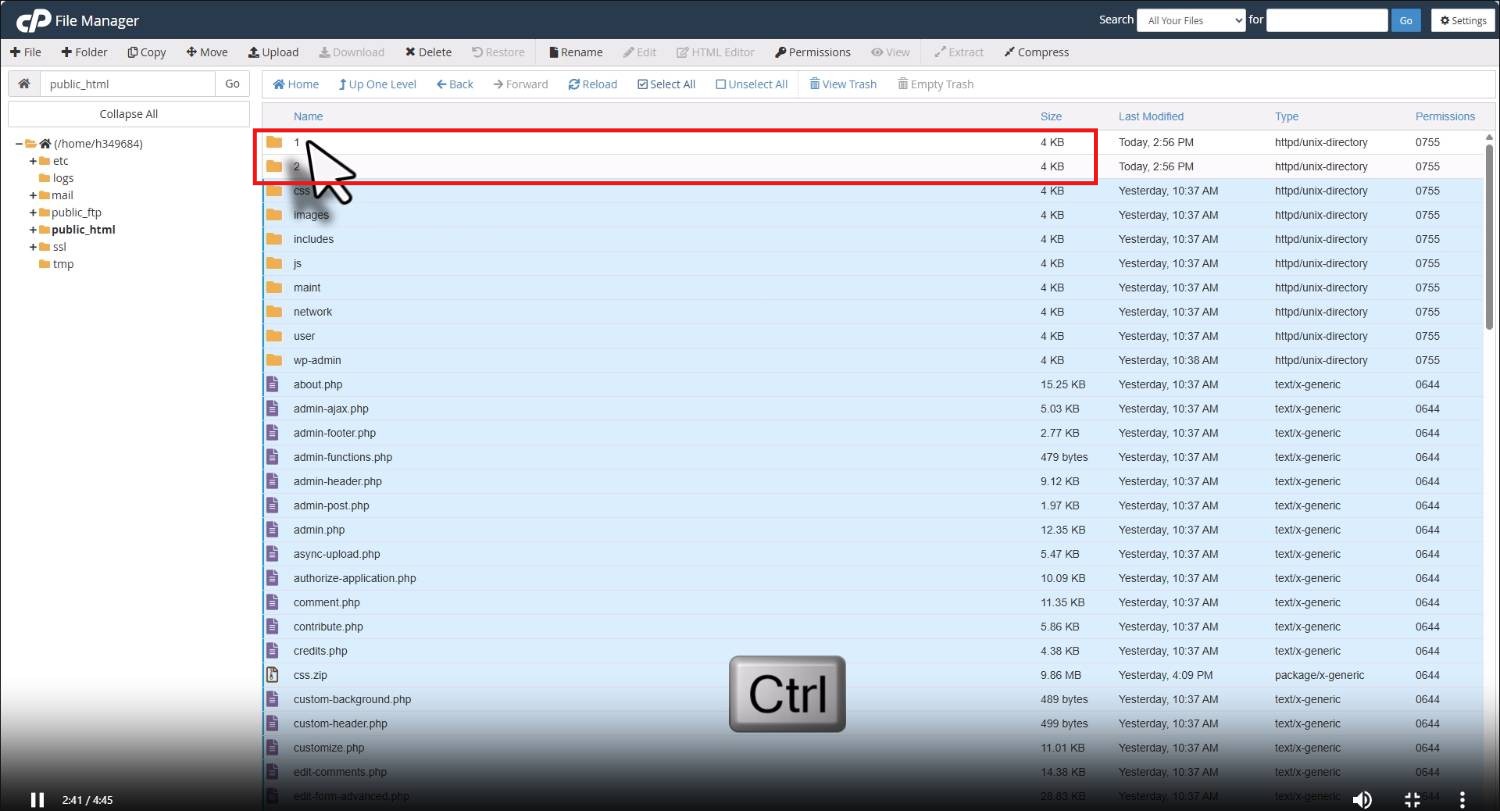Viewport: 1500px width, 811px height.
Task: Click the blue search Go button
Action: (1406, 20)
